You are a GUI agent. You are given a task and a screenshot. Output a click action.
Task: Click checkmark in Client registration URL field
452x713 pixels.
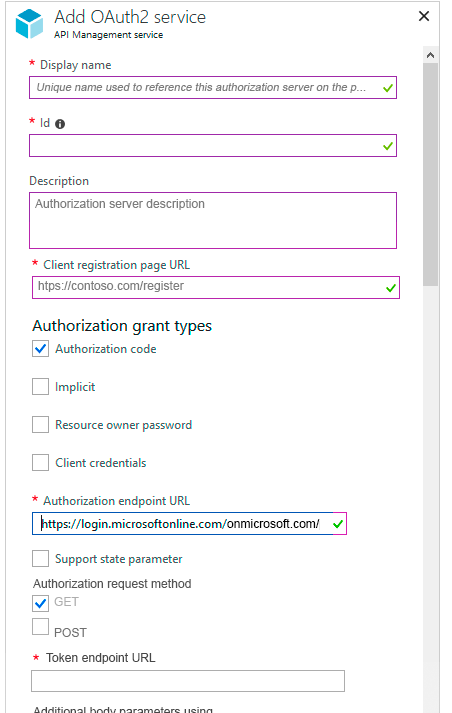tap(390, 288)
